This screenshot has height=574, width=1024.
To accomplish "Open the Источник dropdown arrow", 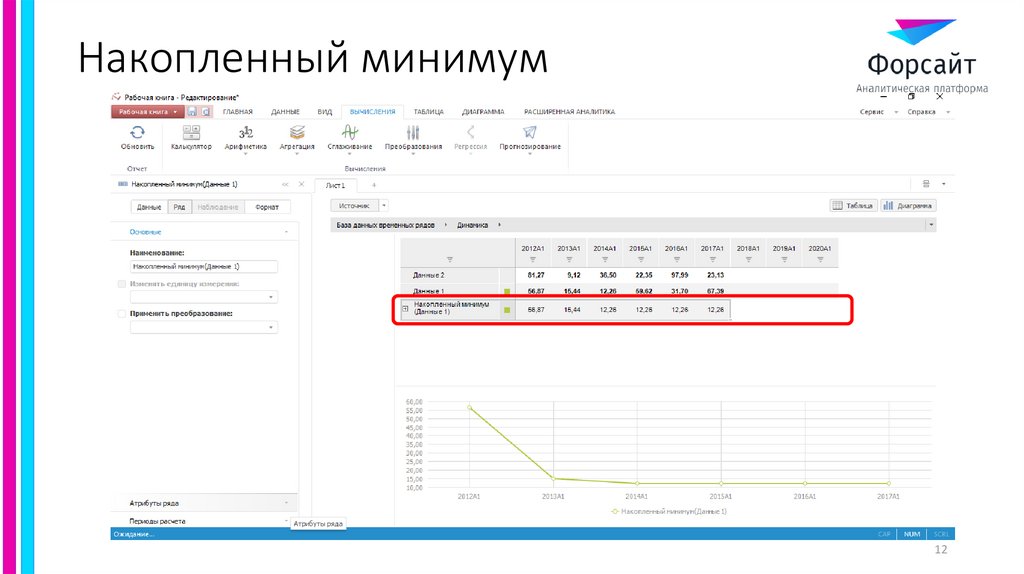I will point(384,205).
